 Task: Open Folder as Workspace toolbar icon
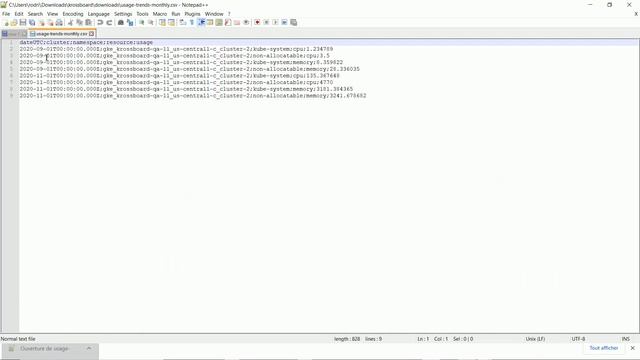pos(237,22)
